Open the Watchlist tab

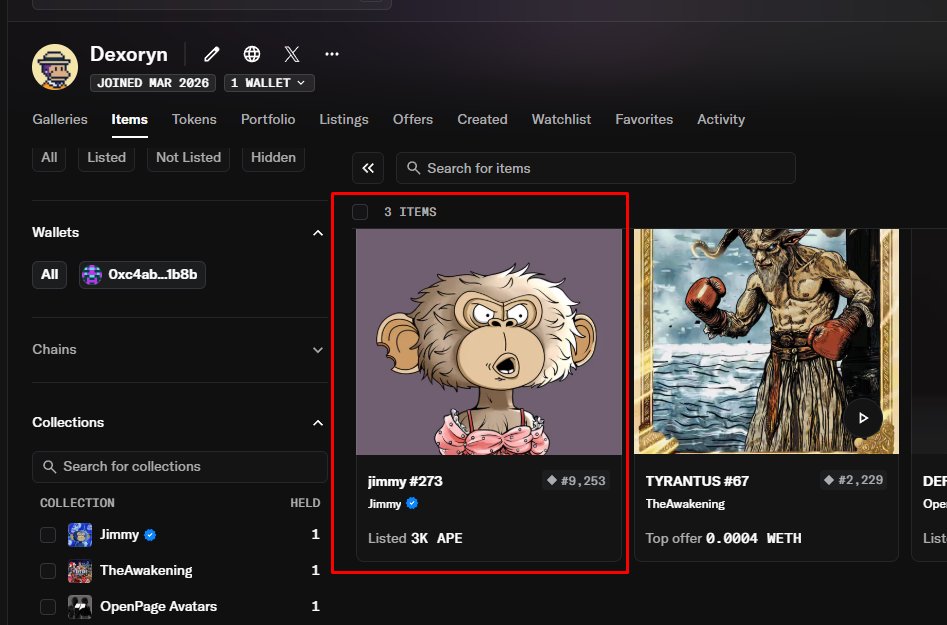(561, 120)
